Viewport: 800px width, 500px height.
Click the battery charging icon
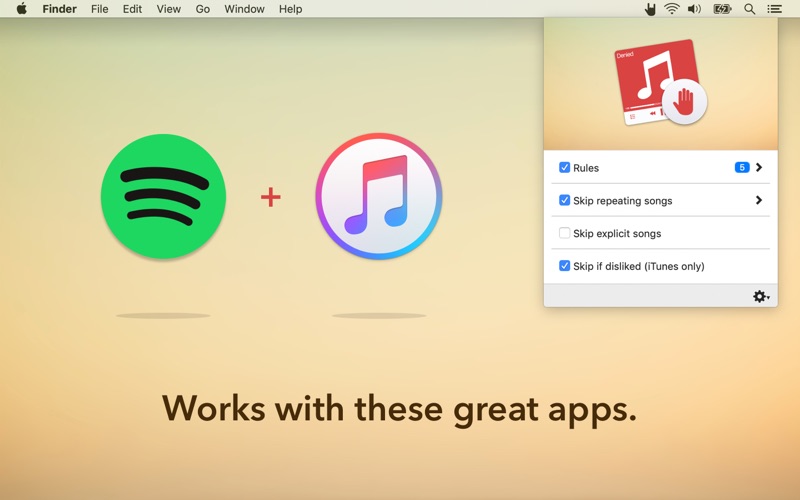tap(722, 9)
